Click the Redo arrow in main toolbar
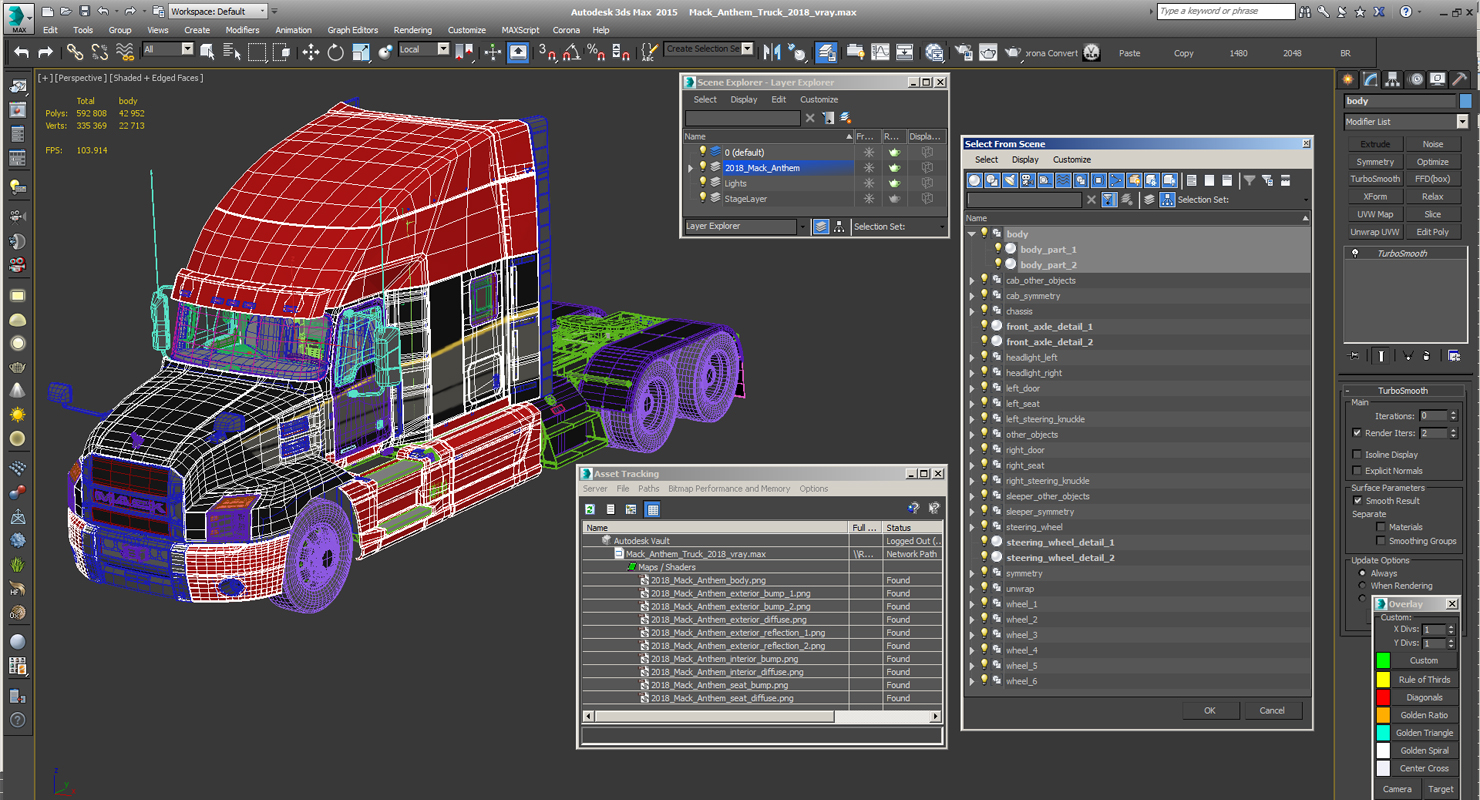The width and height of the screenshot is (1480, 800). click(x=45, y=52)
